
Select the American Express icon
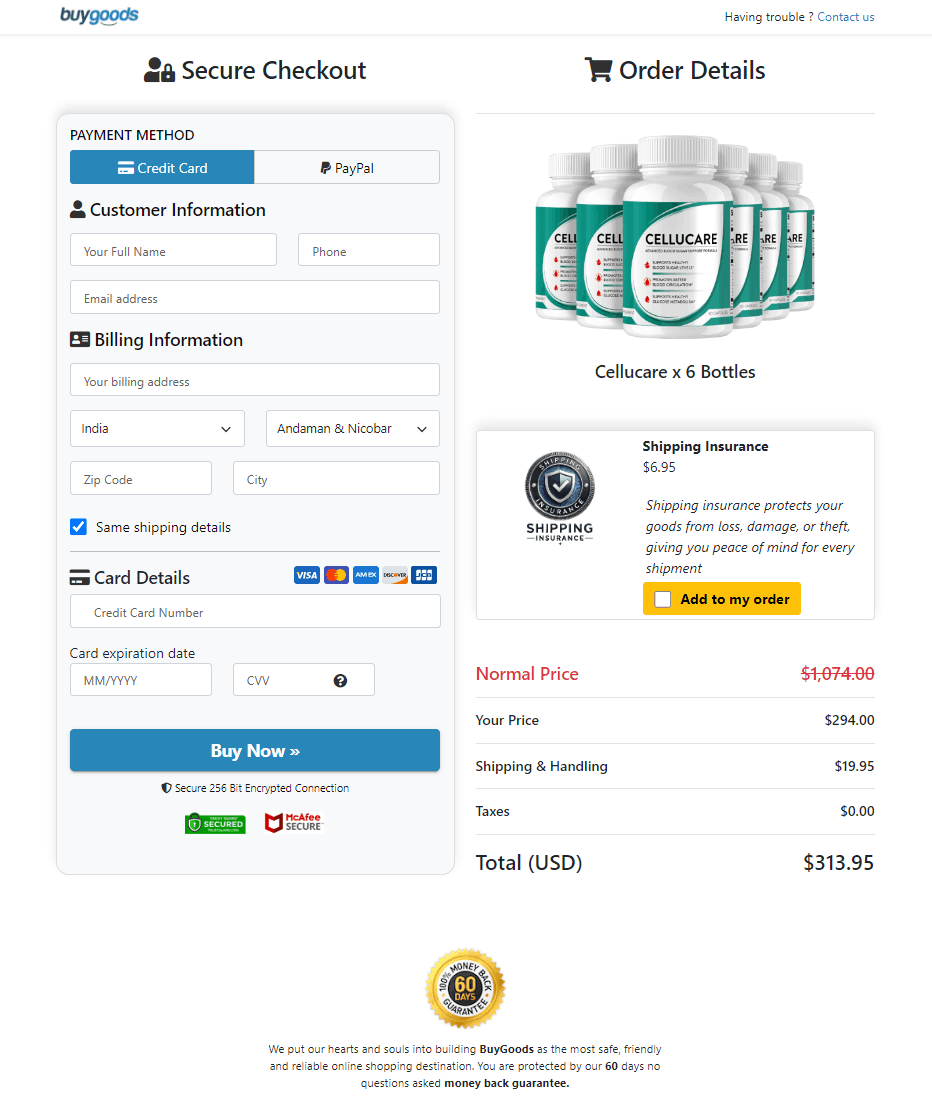click(x=365, y=575)
